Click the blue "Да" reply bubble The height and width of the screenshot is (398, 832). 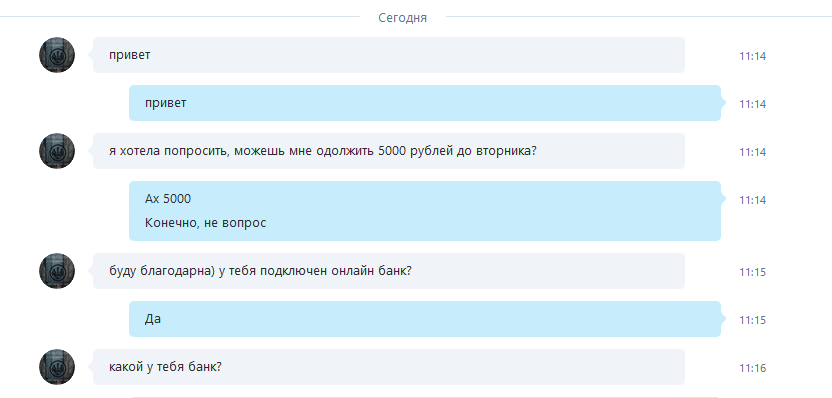(425, 319)
